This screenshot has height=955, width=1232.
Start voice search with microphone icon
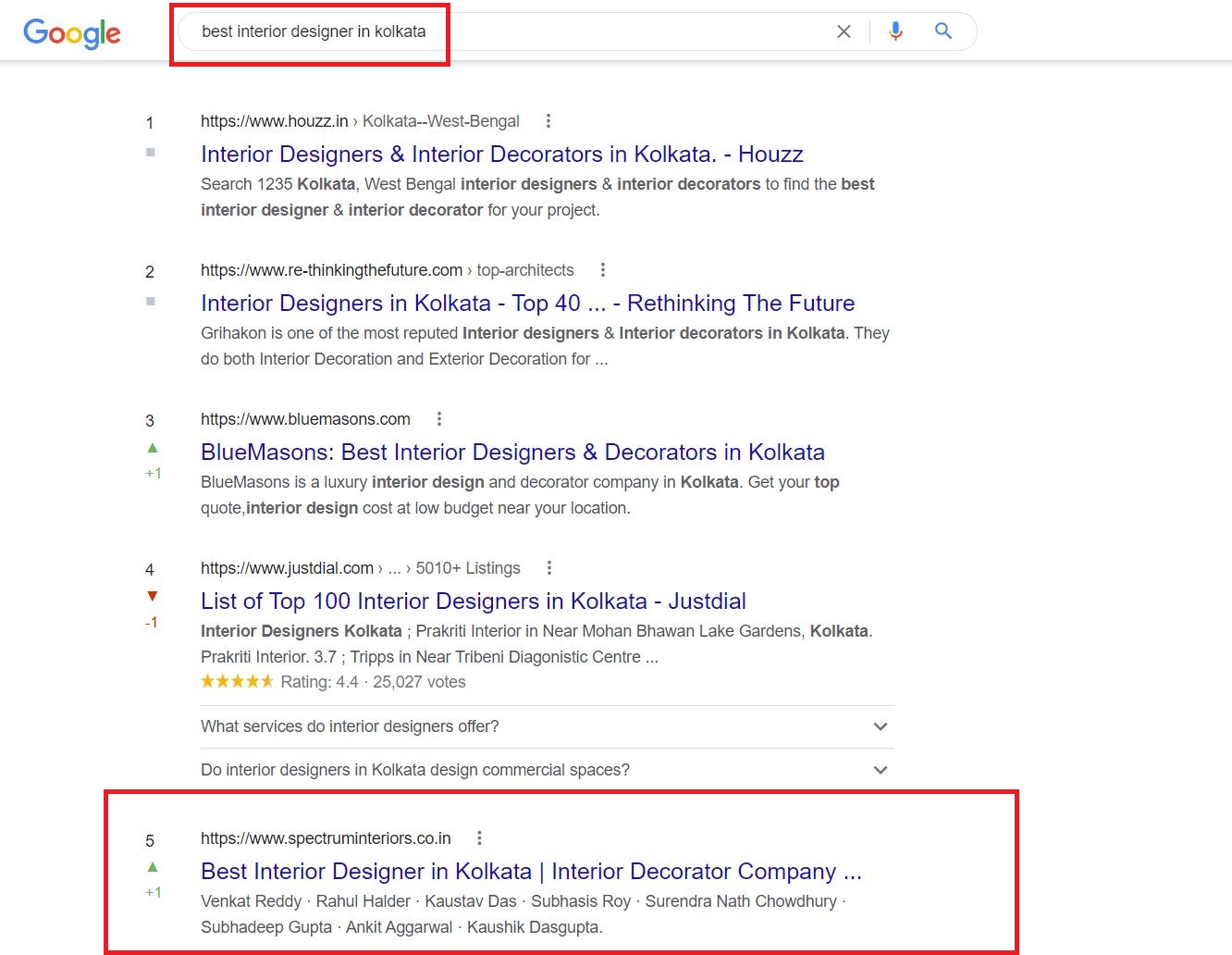(x=895, y=31)
